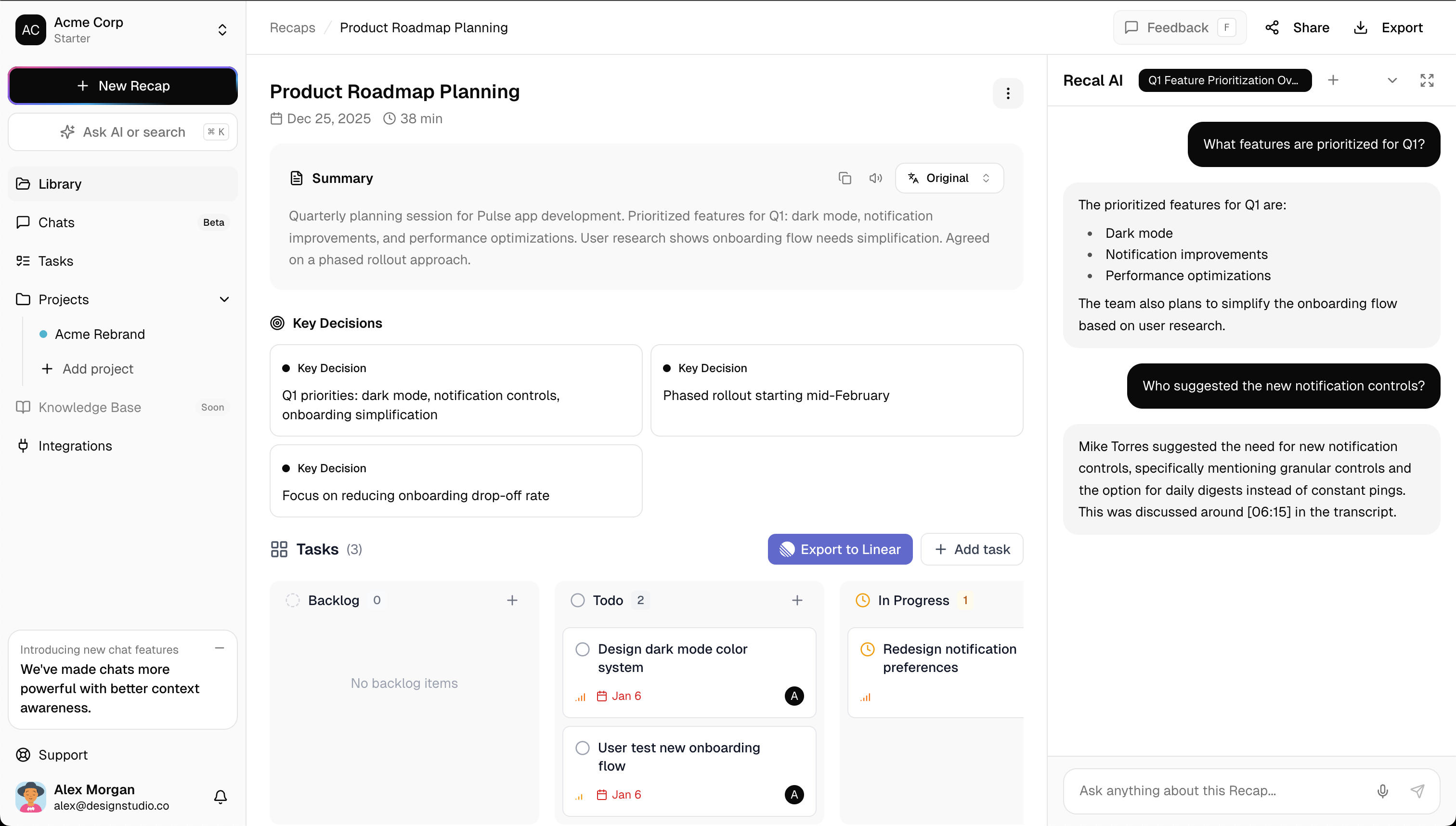This screenshot has width=1456, height=826.
Task: Open Export options with download icon
Action: [1360, 27]
